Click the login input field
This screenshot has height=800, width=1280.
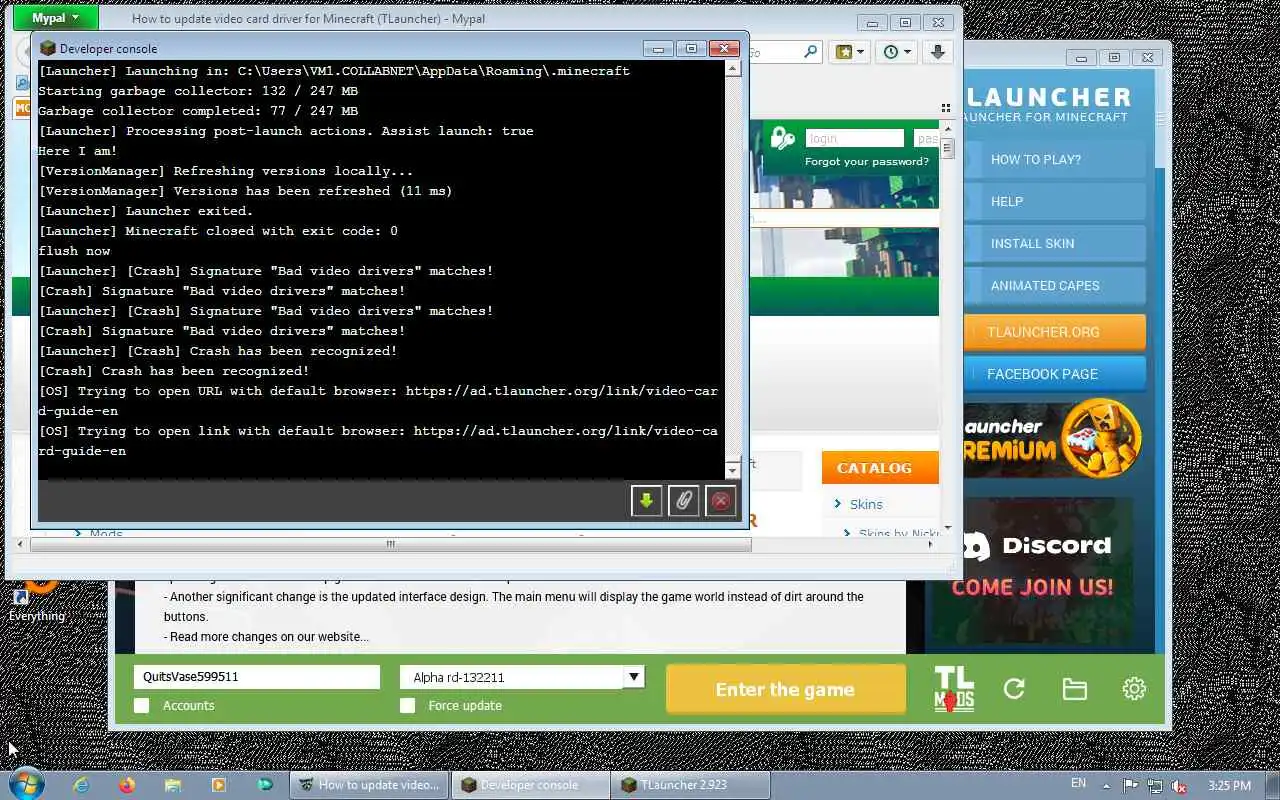pyautogui.click(x=854, y=139)
